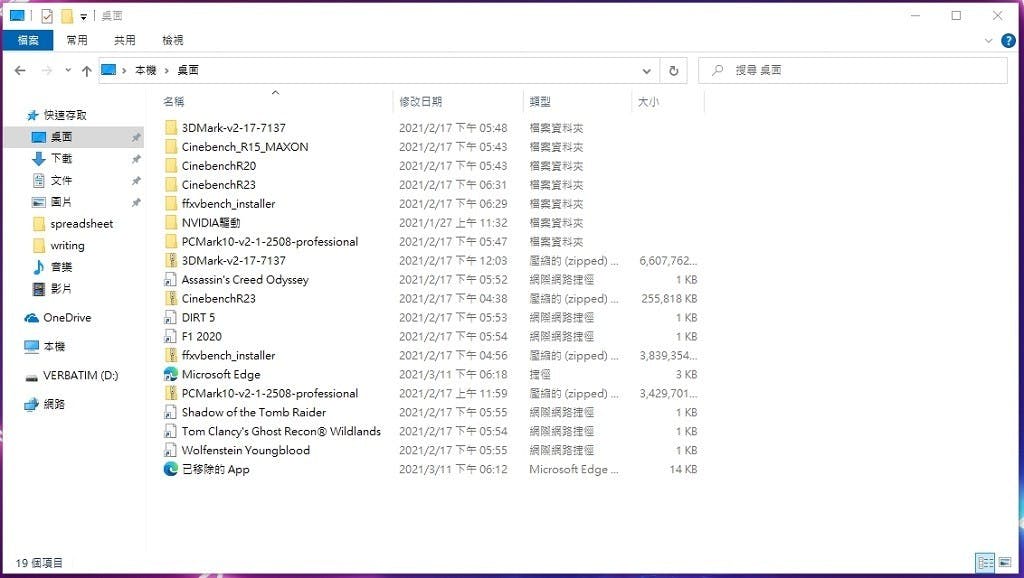
Task: Open the 3DMark-v2-17-7137 folder icon
Action: point(170,128)
